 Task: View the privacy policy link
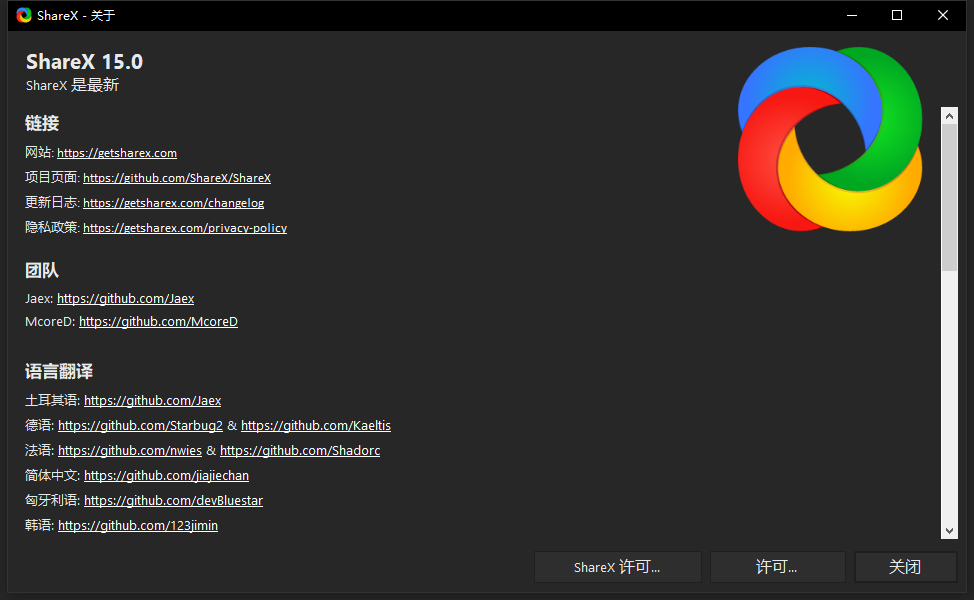185,227
